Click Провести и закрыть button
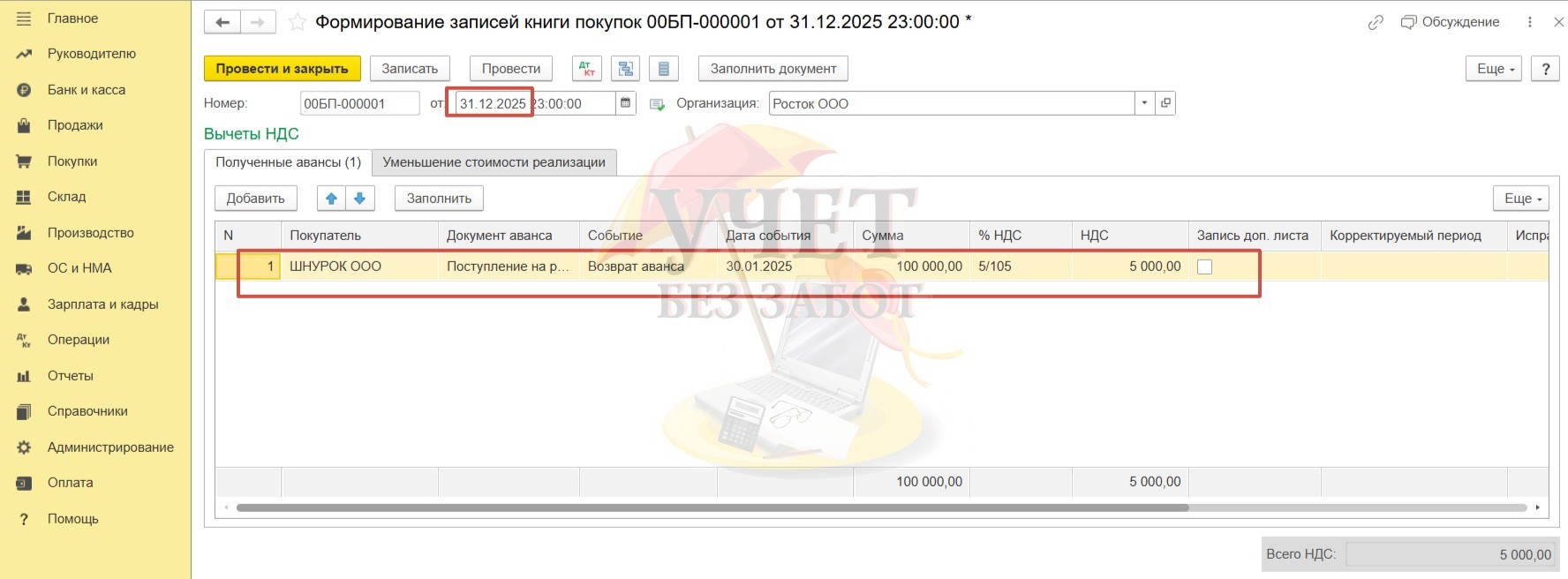The width and height of the screenshot is (1568, 579). [x=282, y=69]
